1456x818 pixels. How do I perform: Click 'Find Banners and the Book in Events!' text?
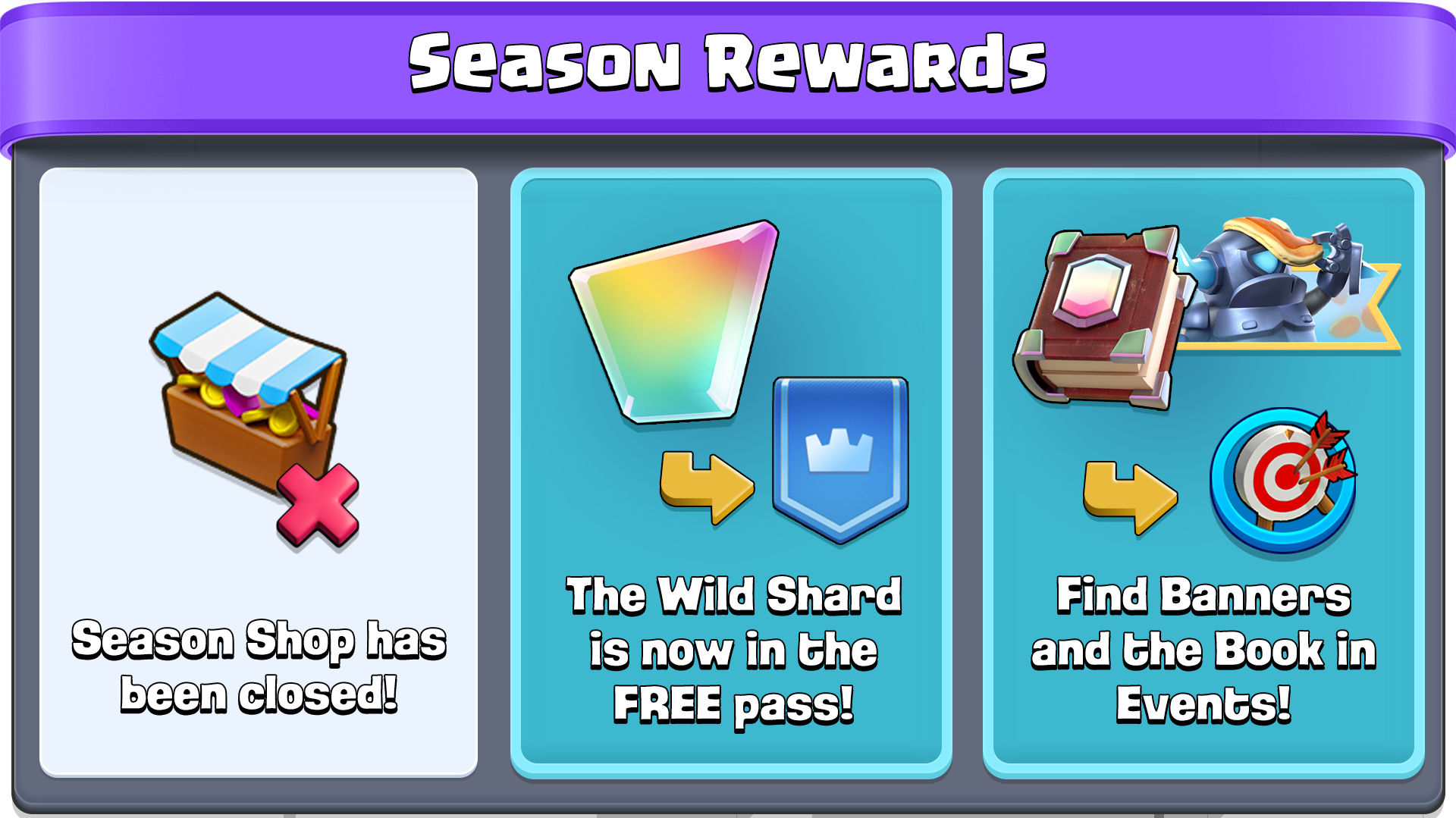point(1203,651)
